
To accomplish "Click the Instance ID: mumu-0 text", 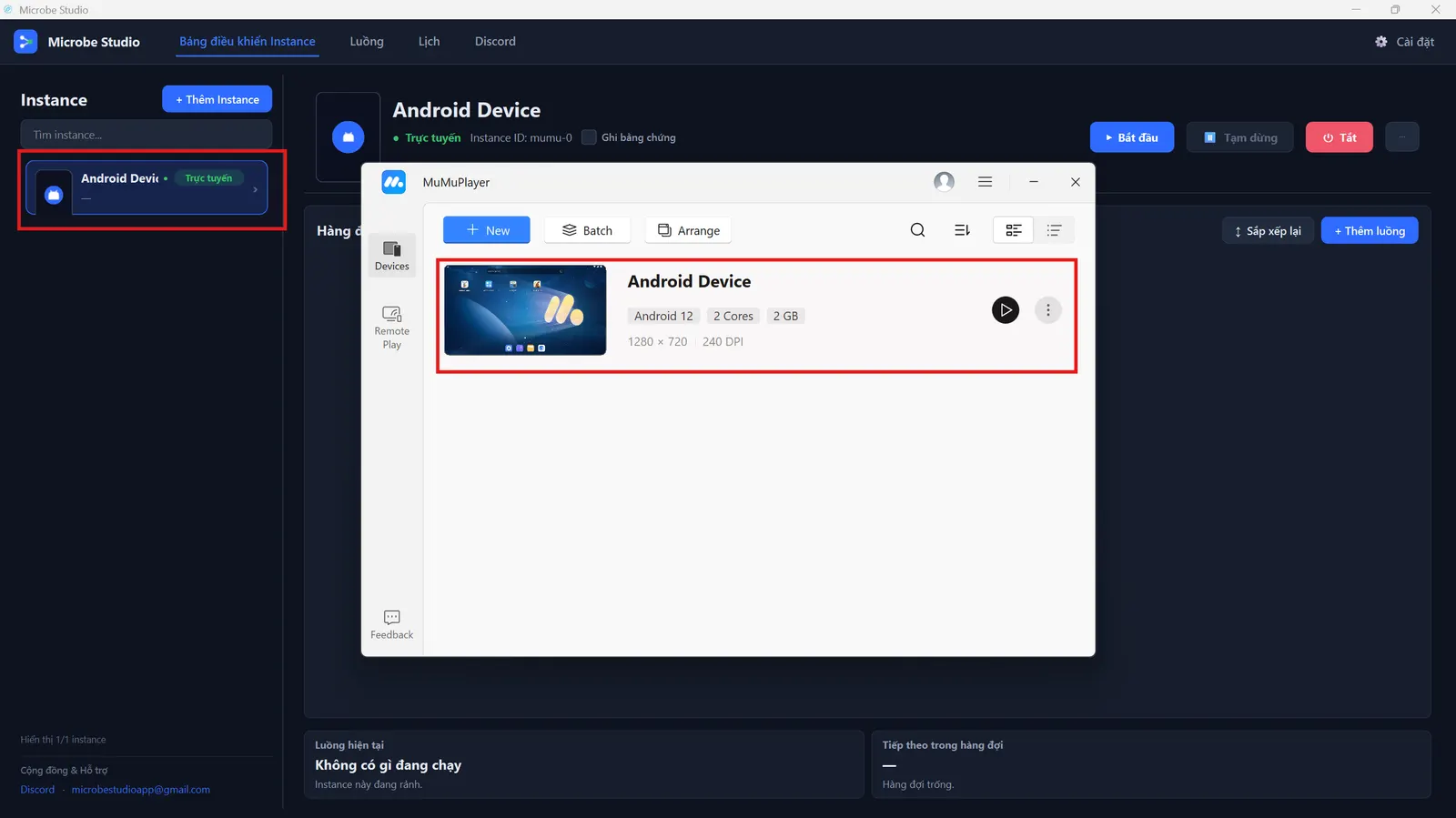I will point(521,138).
